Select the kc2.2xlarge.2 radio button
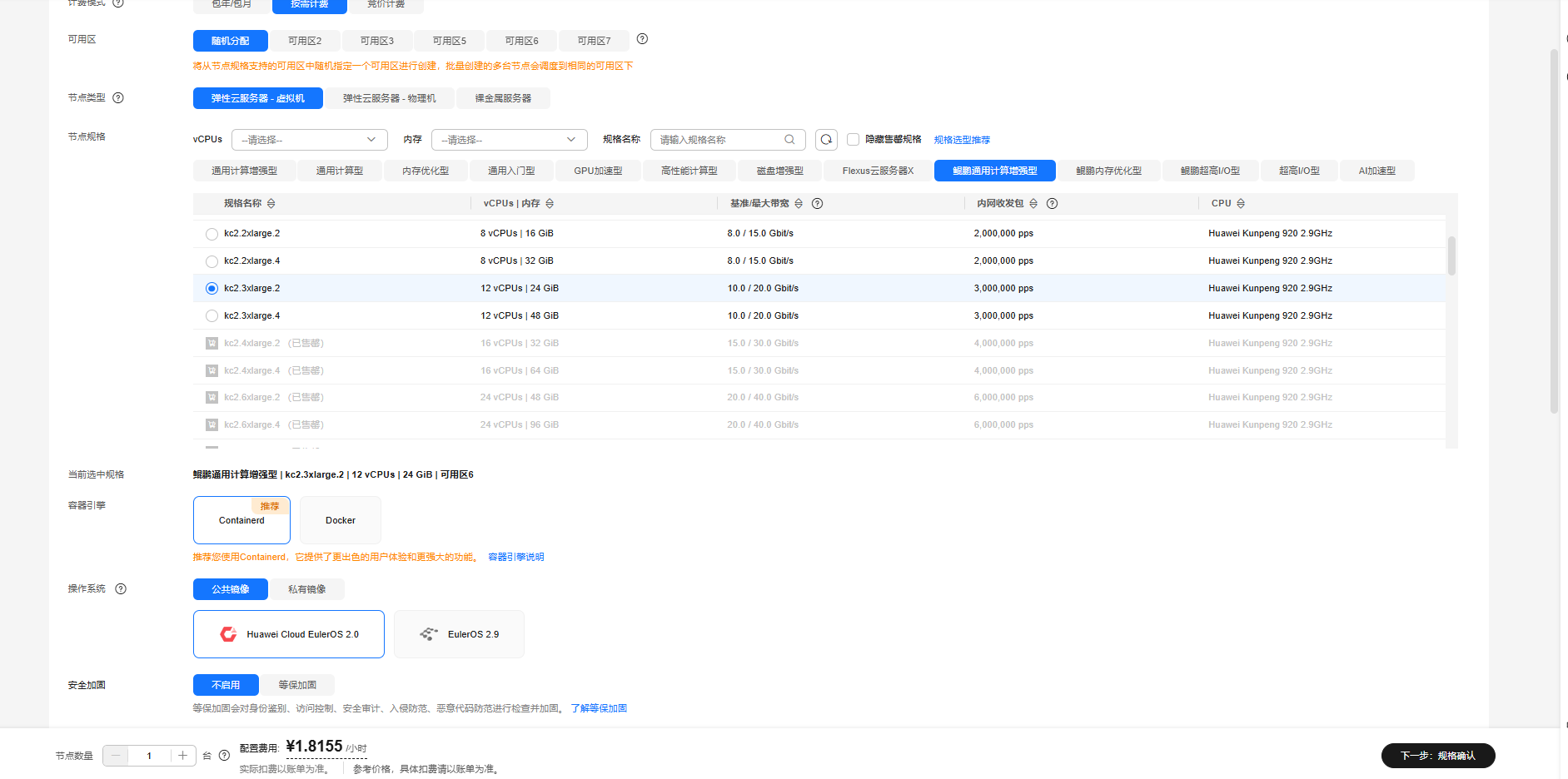1568x779 pixels. [x=212, y=234]
